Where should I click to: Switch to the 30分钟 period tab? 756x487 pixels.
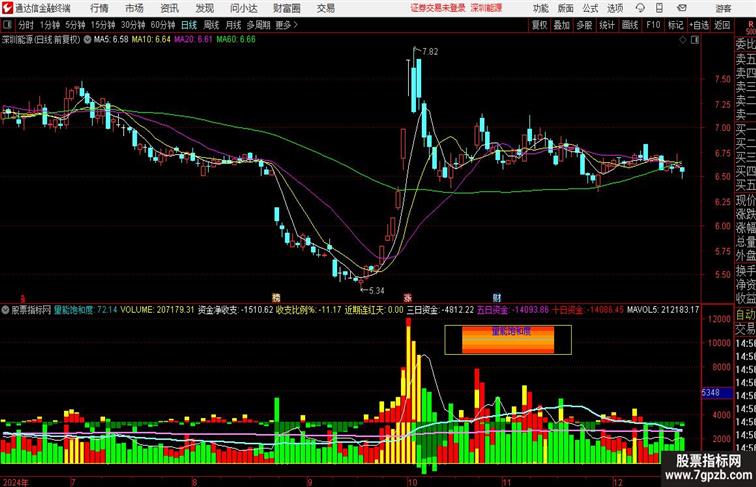(133, 25)
